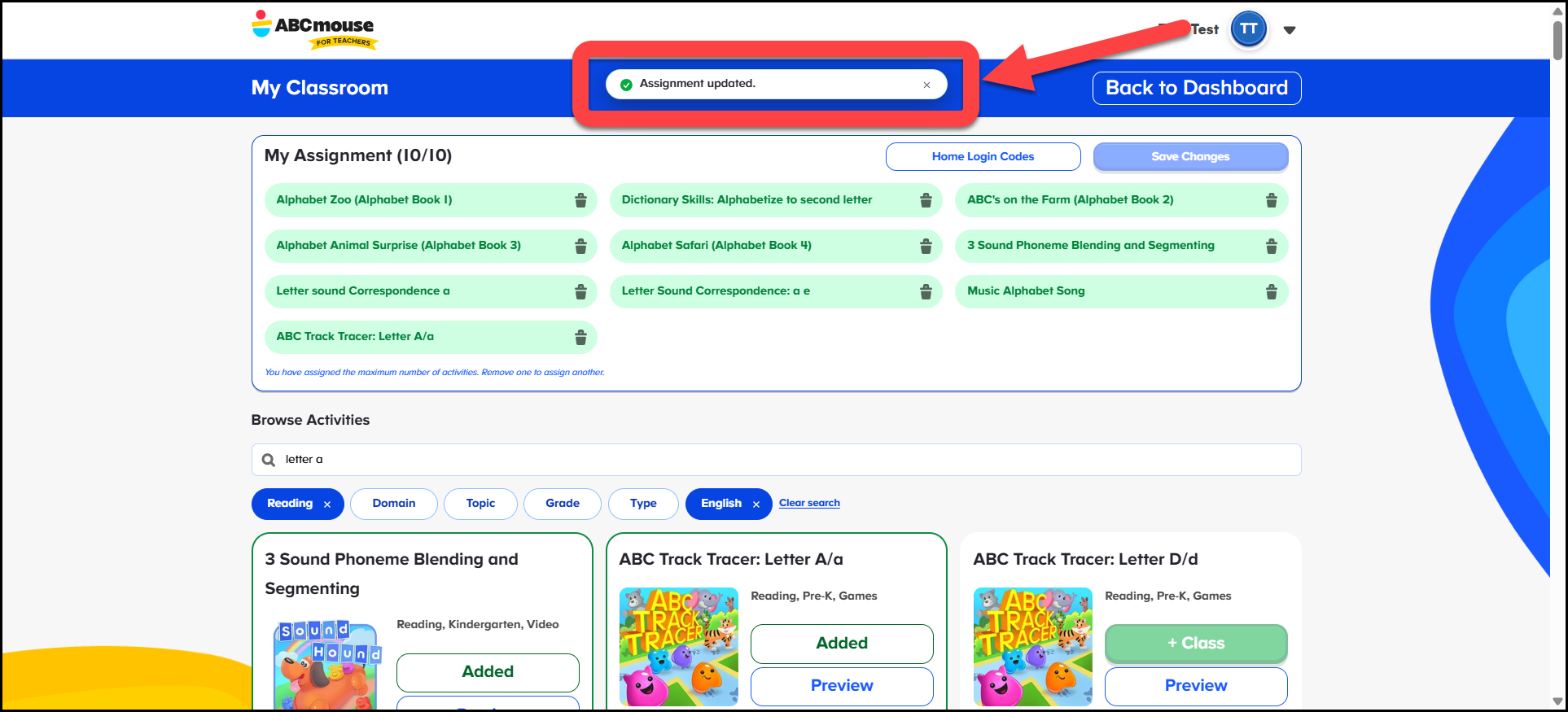
Task: Click the ABC Track Tracer: Letter A/a card title
Action: (x=731, y=560)
